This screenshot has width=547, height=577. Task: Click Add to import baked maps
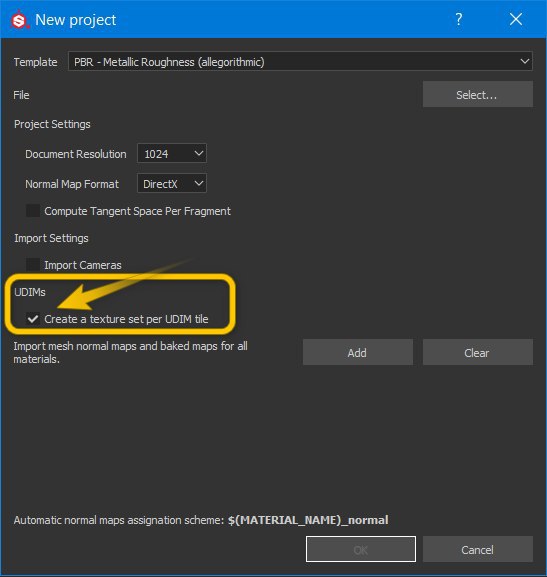tap(357, 353)
